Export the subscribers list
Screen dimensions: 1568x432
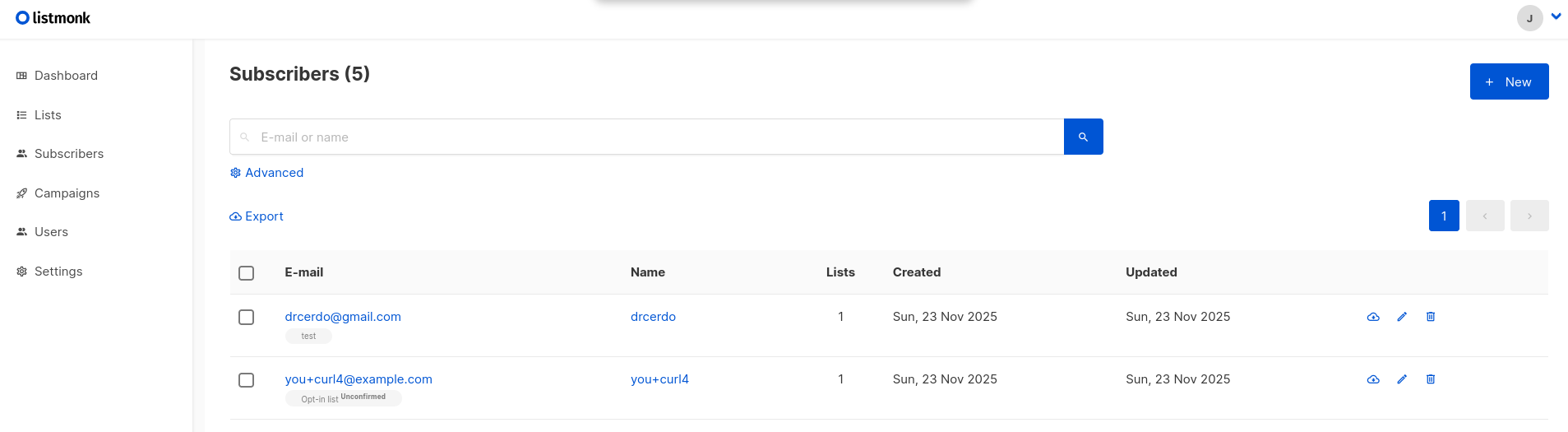tap(257, 216)
